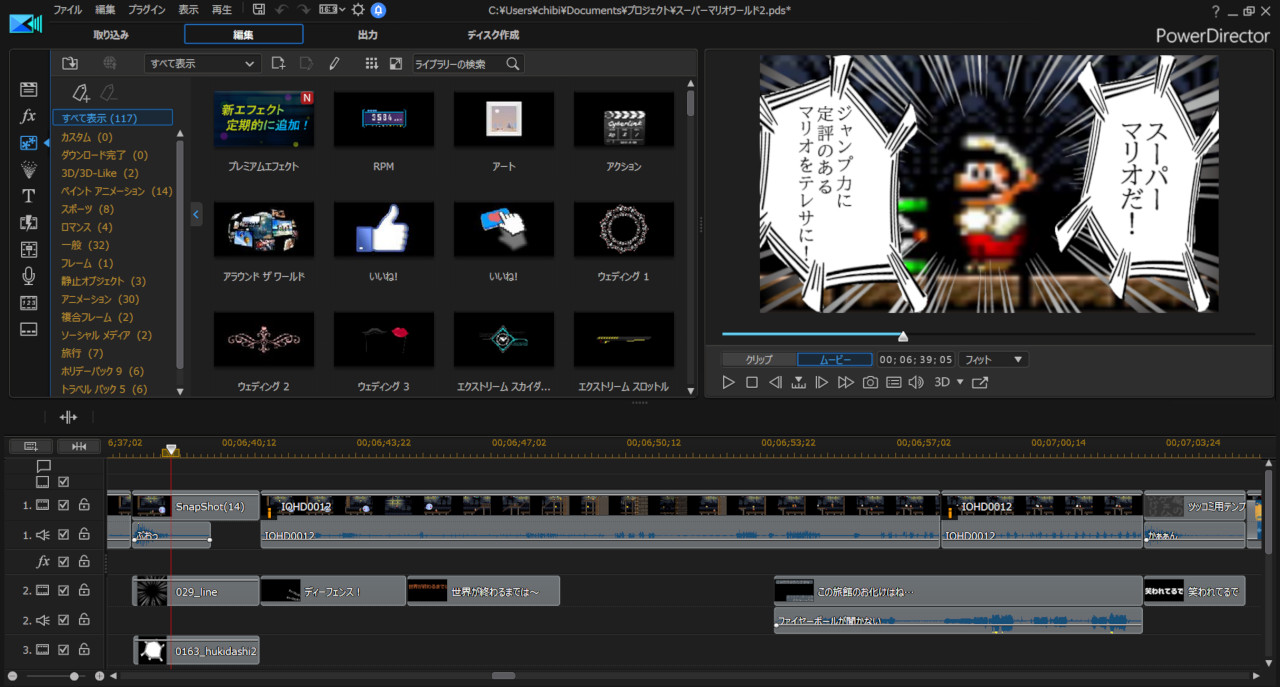Open the Transition Room icon in left sidebar

click(29, 223)
